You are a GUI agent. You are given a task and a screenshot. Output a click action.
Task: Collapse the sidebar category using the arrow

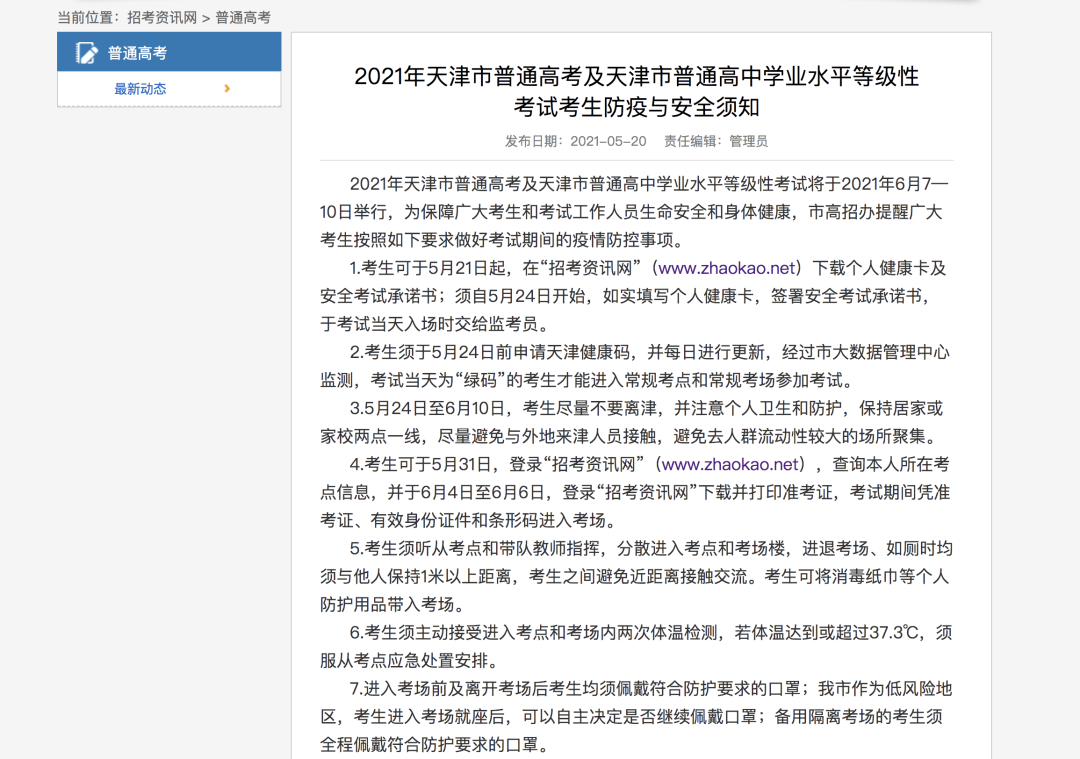[227, 88]
